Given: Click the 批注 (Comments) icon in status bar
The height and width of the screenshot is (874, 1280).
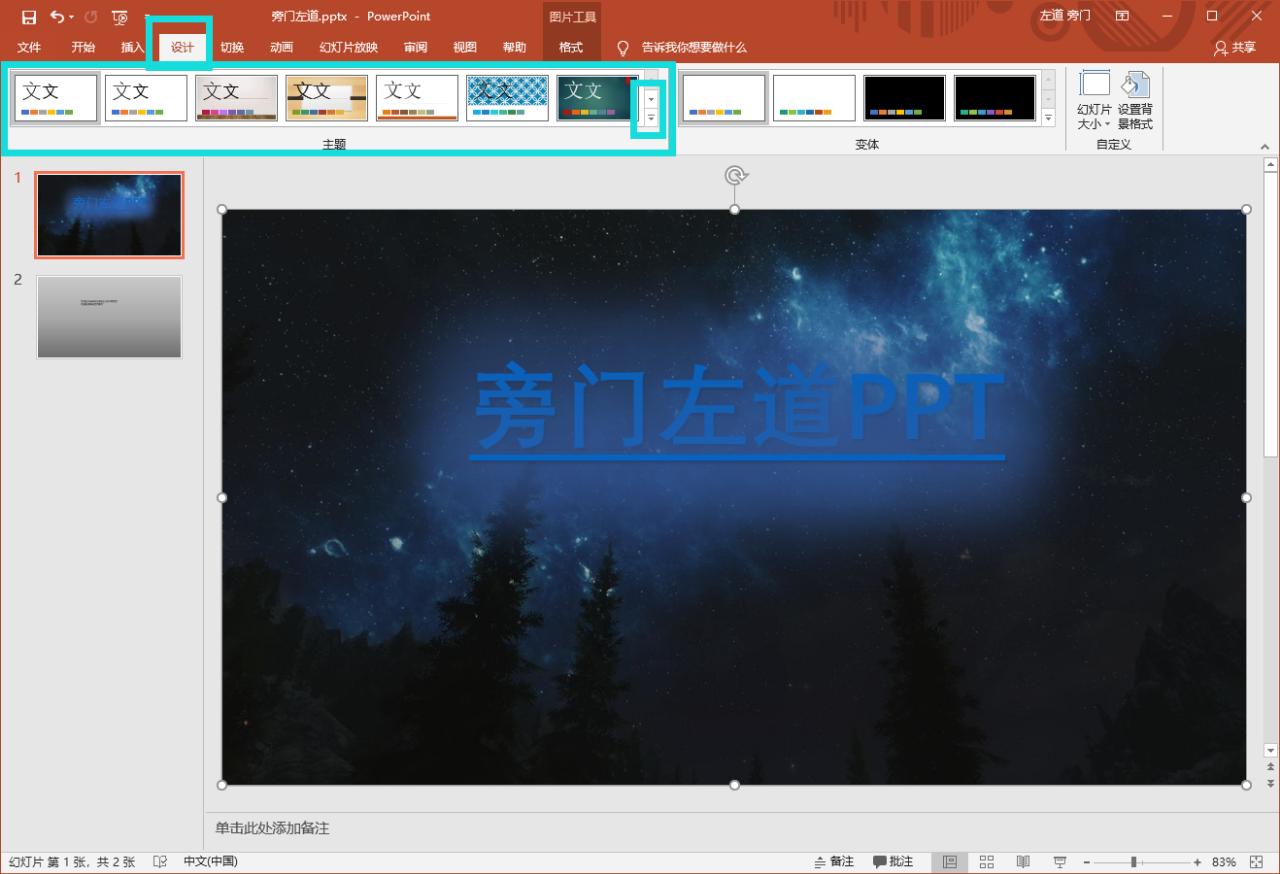Looking at the screenshot, I should (x=895, y=861).
